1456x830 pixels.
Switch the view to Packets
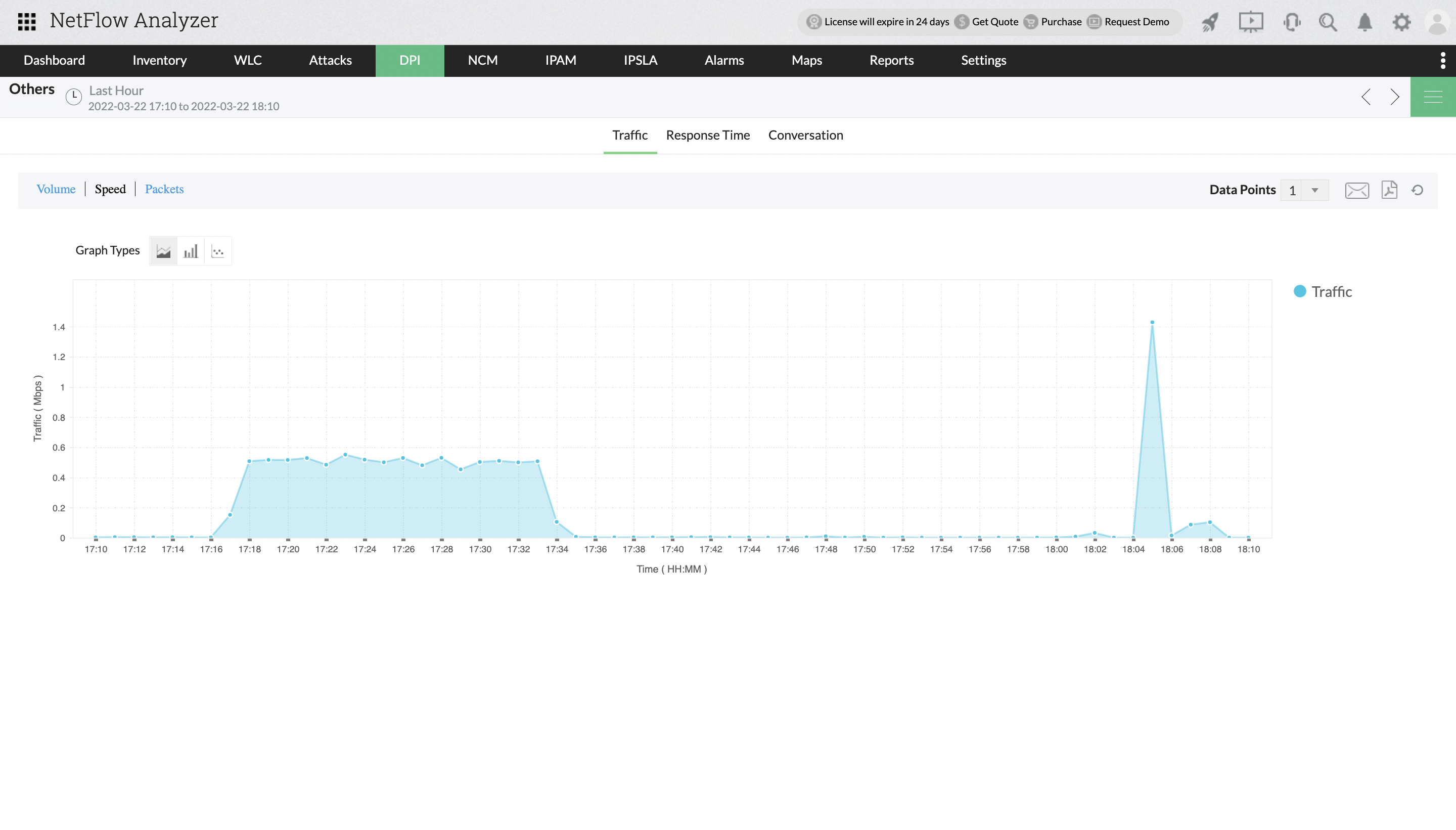point(164,189)
